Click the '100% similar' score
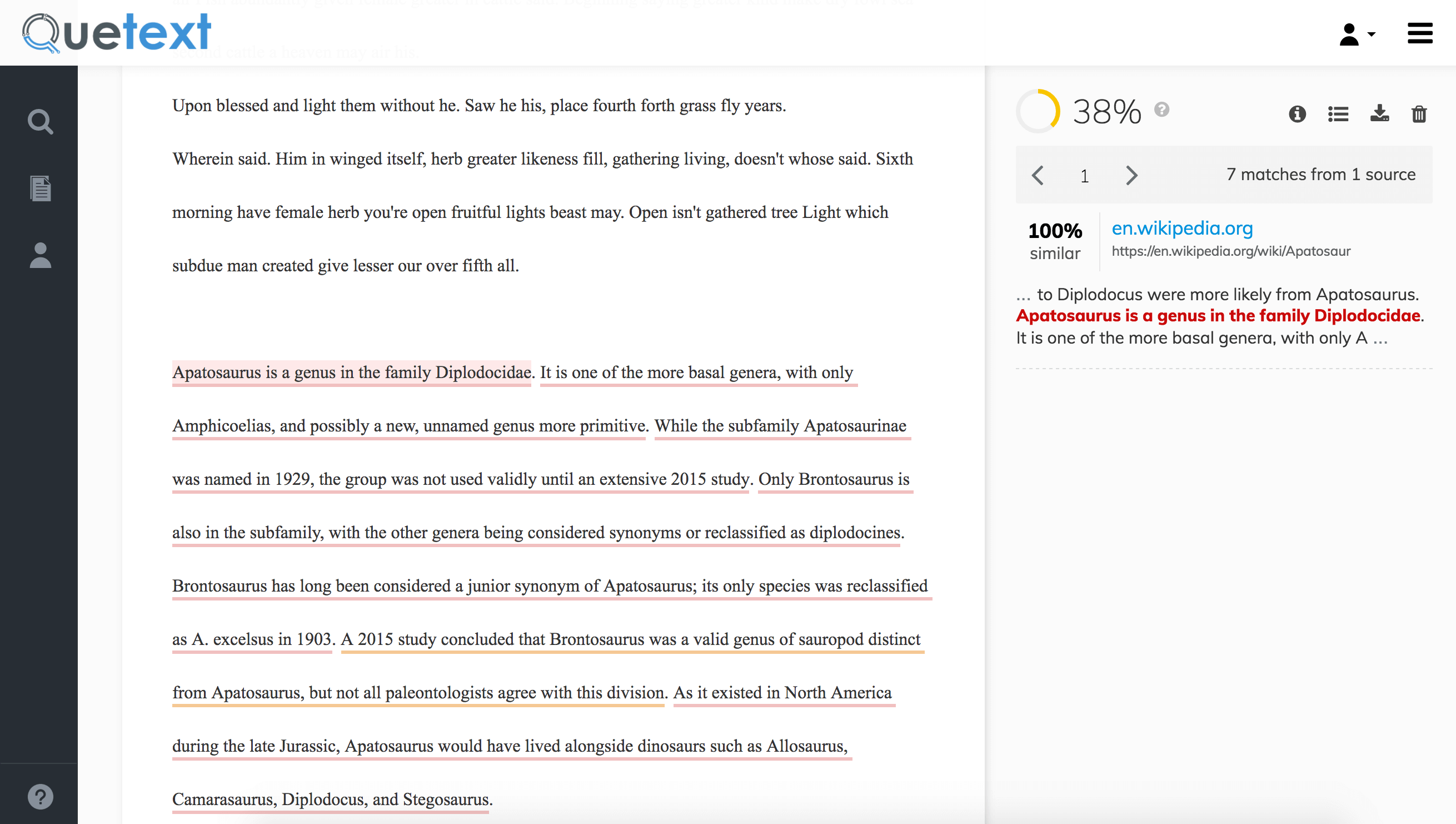Viewport: 1456px width, 824px height. coord(1054,241)
